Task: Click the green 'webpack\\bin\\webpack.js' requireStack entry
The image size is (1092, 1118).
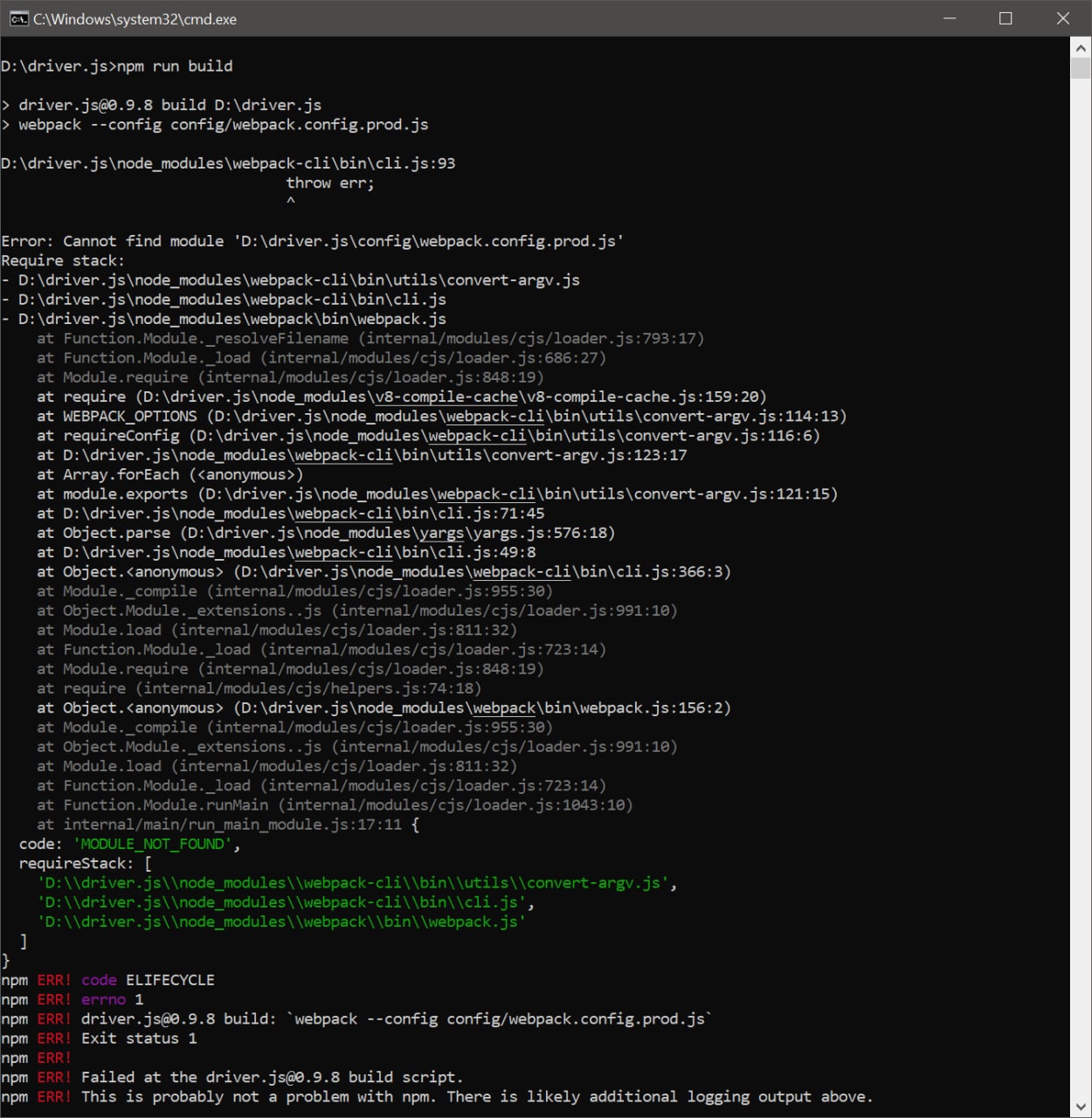Action: (x=281, y=921)
